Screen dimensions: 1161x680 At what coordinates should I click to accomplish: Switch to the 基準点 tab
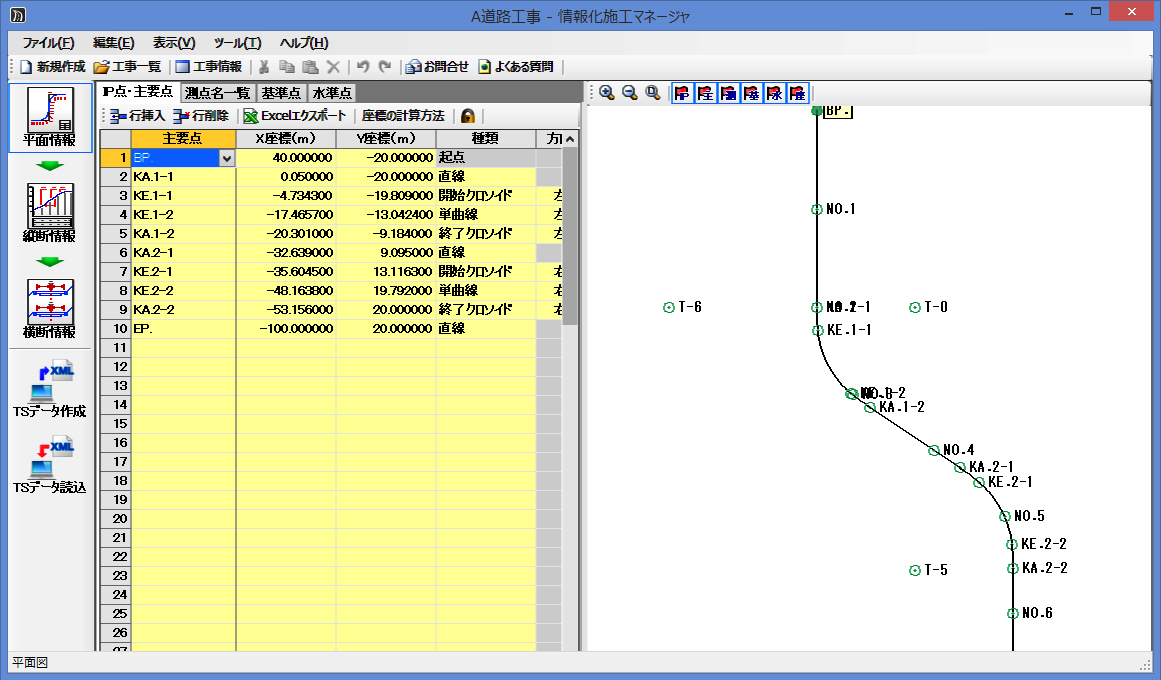281,93
